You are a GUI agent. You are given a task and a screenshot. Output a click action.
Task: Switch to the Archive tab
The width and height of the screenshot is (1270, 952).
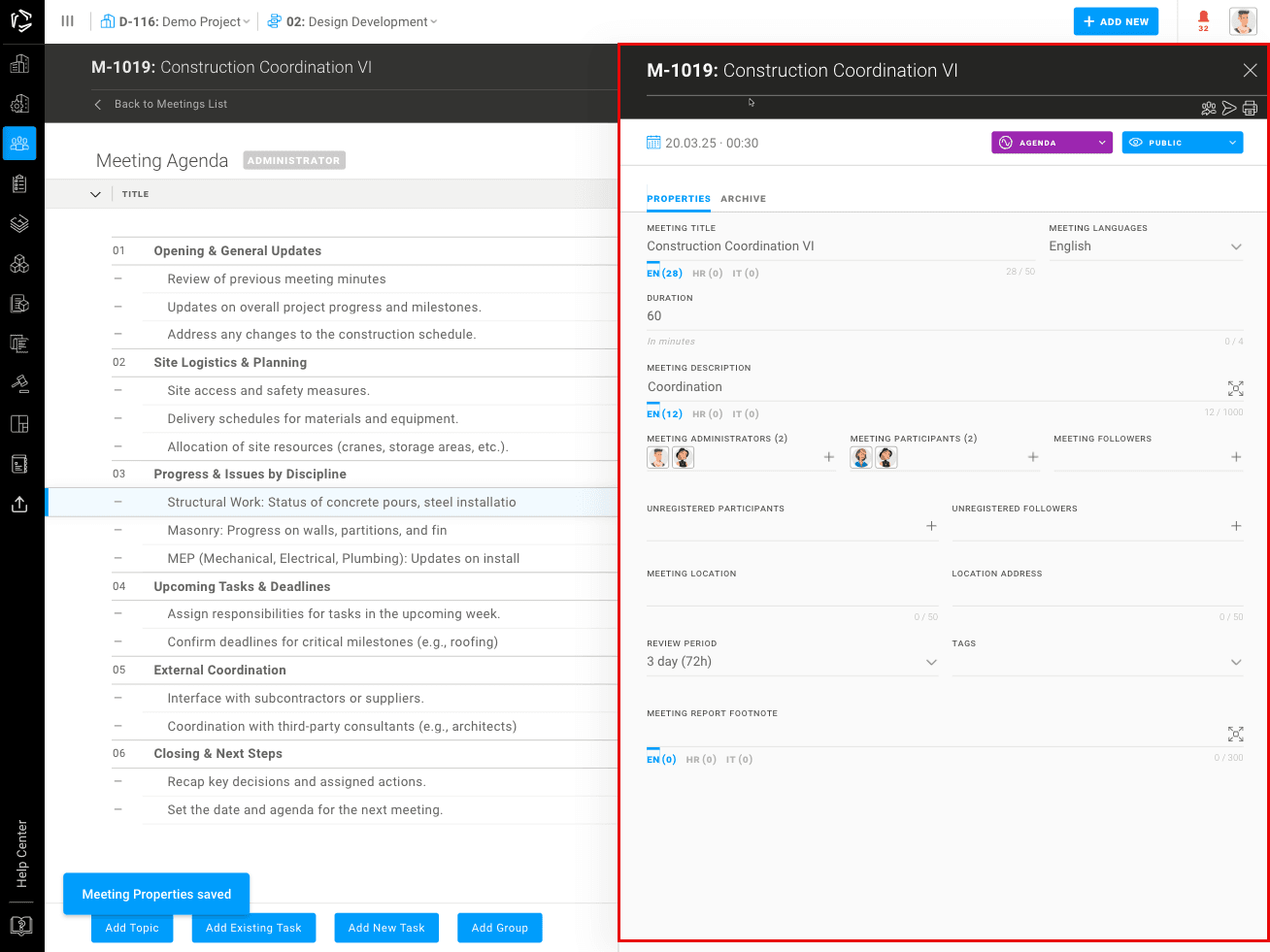(743, 199)
